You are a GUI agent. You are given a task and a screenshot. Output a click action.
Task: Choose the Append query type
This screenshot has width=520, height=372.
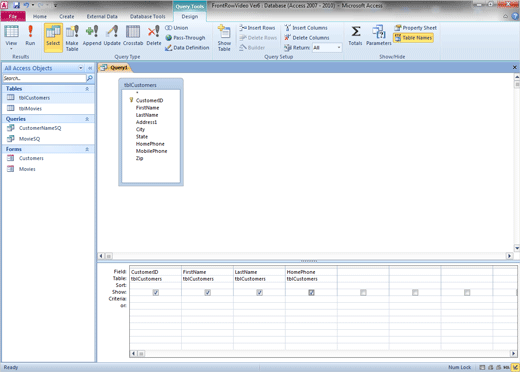92,35
